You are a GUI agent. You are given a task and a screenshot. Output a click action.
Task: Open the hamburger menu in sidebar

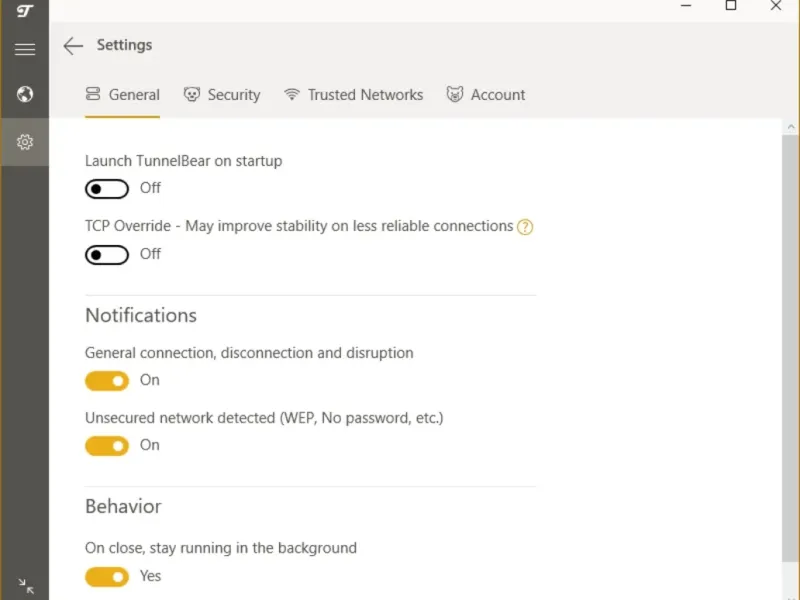click(x=24, y=49)
